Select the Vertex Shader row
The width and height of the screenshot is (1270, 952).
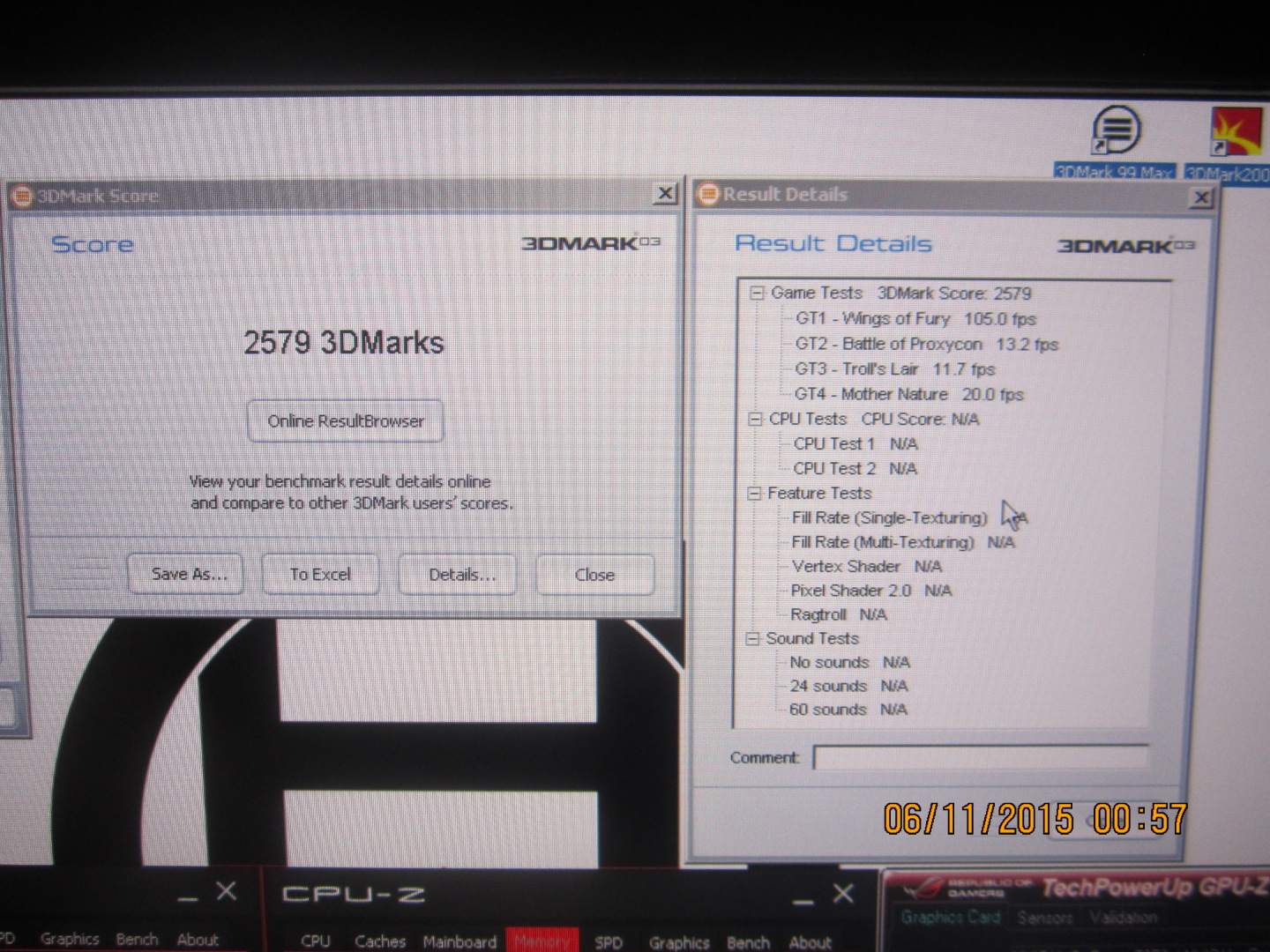point(866,566)
